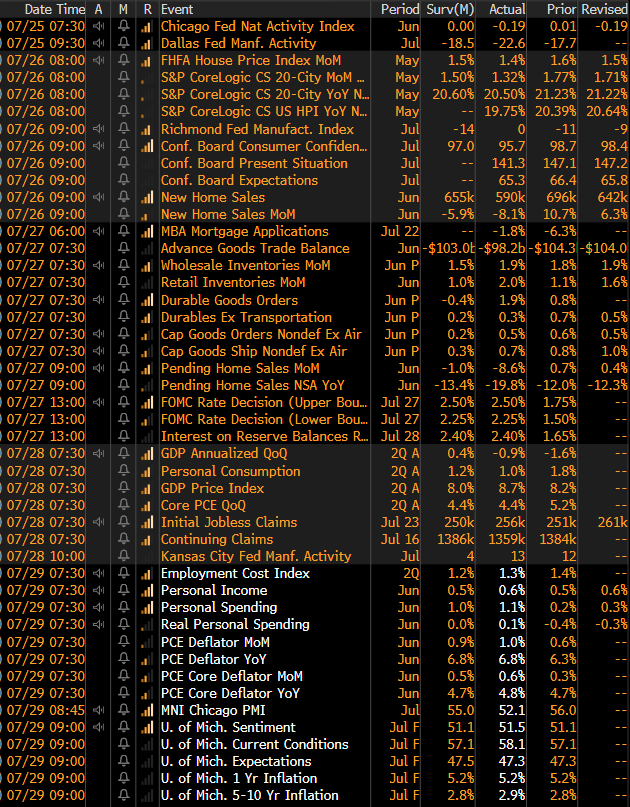Viewport: 630px width, 807px height.
Task: Toggle alert bell for Kansas City Fed Manf. Activity
Action: pyautogui.click(x=123, y=556)
